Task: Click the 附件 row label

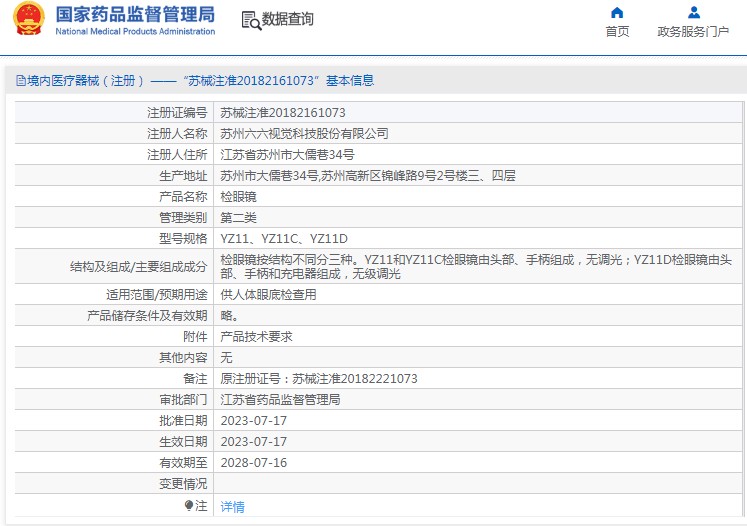Action: click(x=195, y=337)
